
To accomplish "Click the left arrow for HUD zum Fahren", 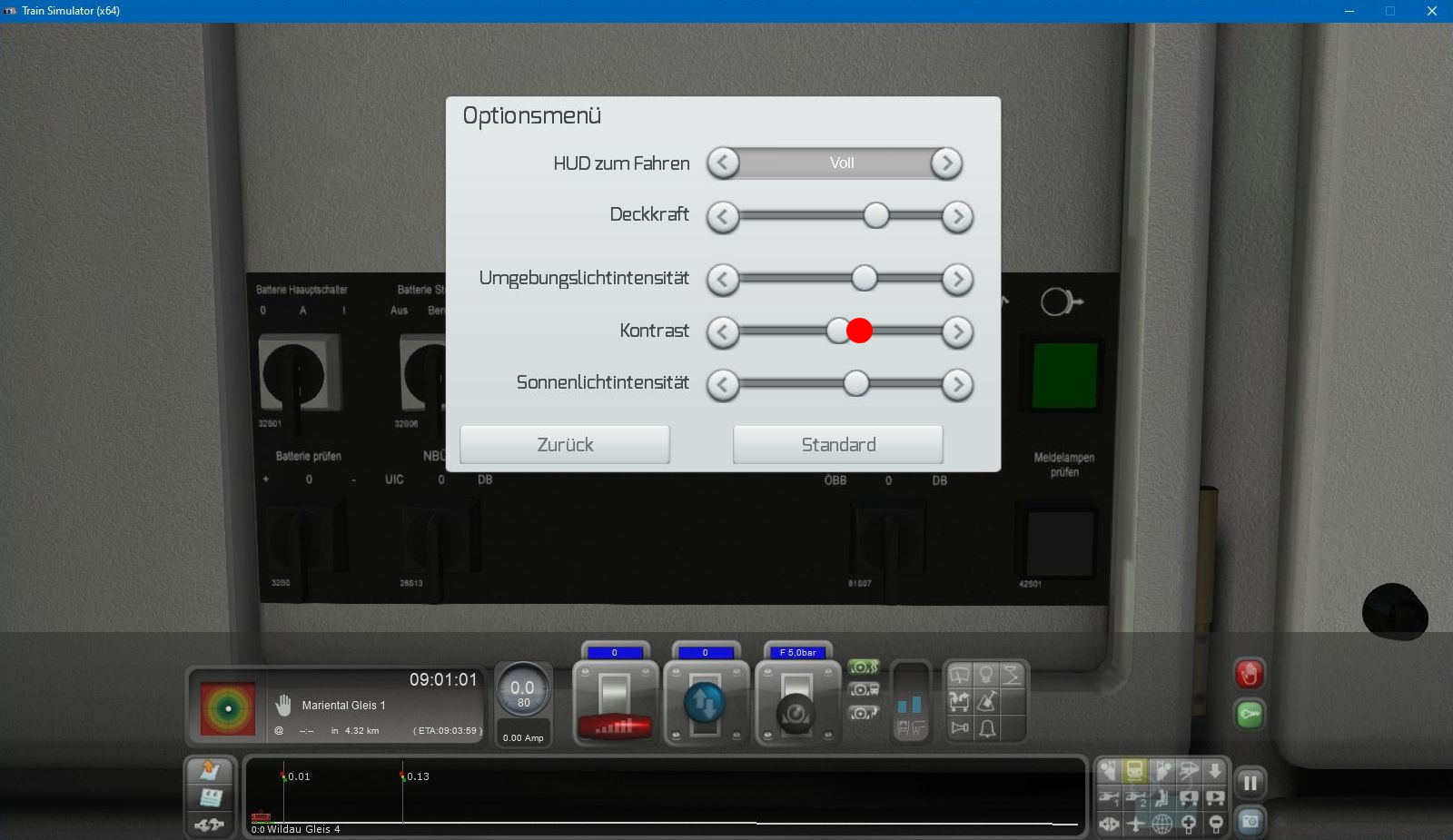I will pos(723,163).
